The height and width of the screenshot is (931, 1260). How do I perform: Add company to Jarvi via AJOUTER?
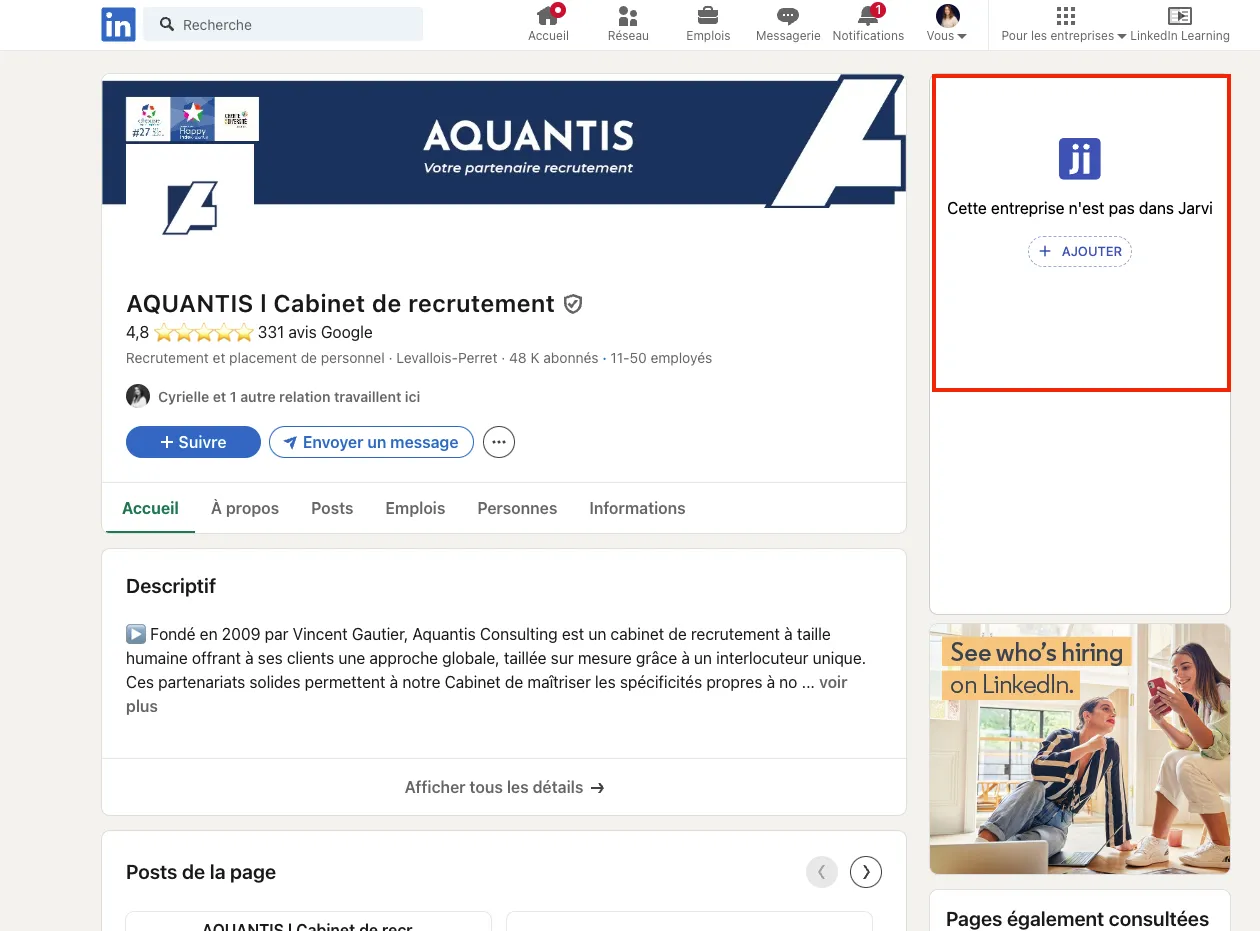tap(1079, 251)
